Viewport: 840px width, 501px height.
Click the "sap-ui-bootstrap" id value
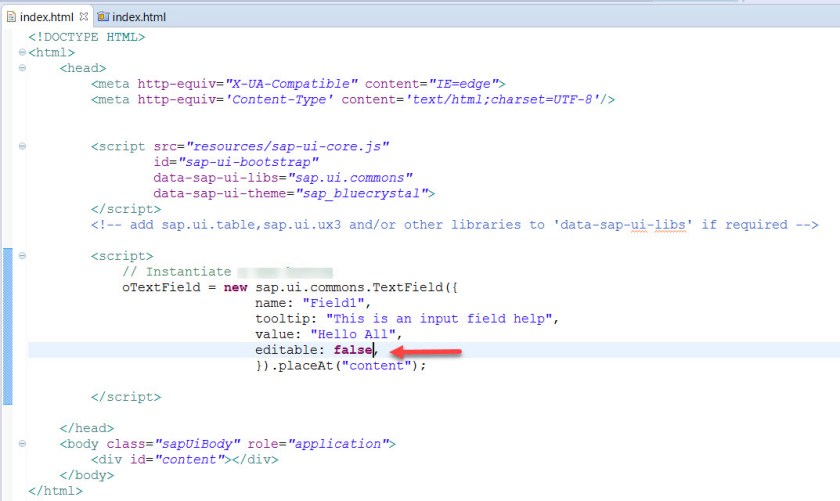point(248,162)
